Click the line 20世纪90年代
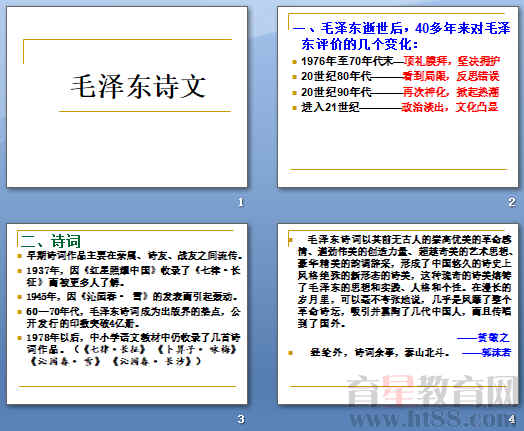524x431 pixels. (x=400, y=92)
